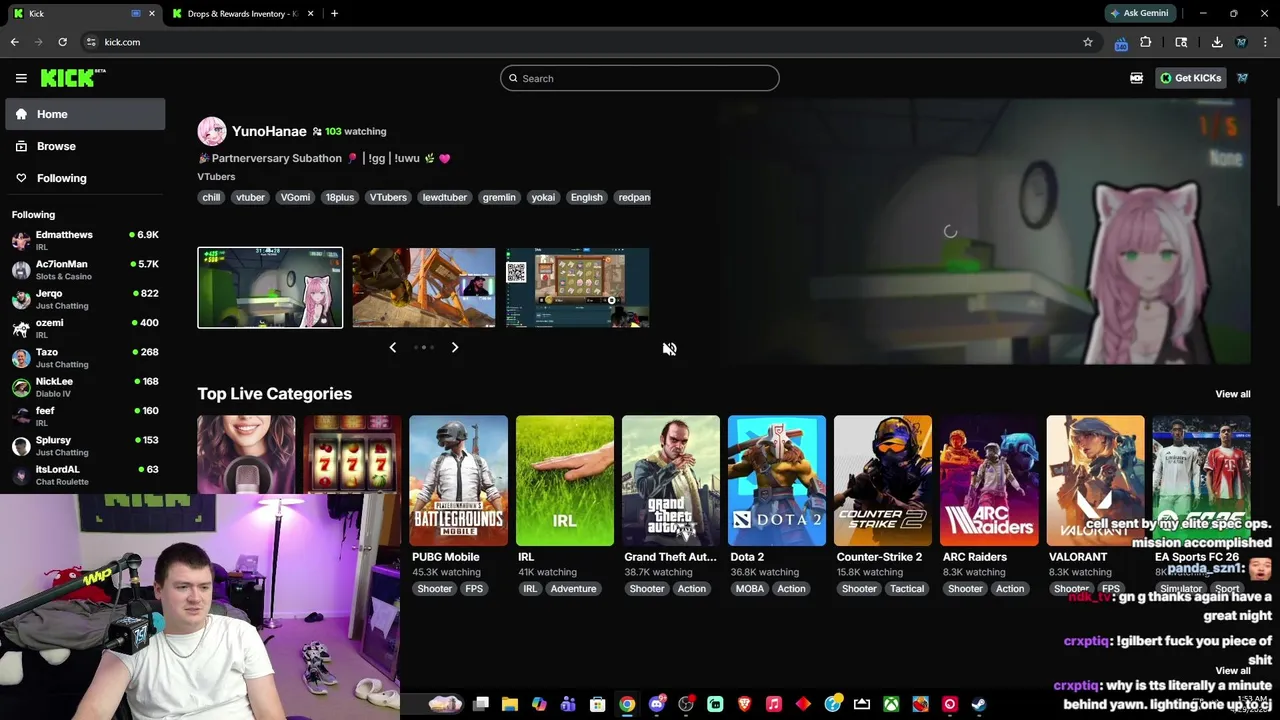1280x720 pixels.
Task: Open the Chrome three-dot menu
Action: [1266, 42]
